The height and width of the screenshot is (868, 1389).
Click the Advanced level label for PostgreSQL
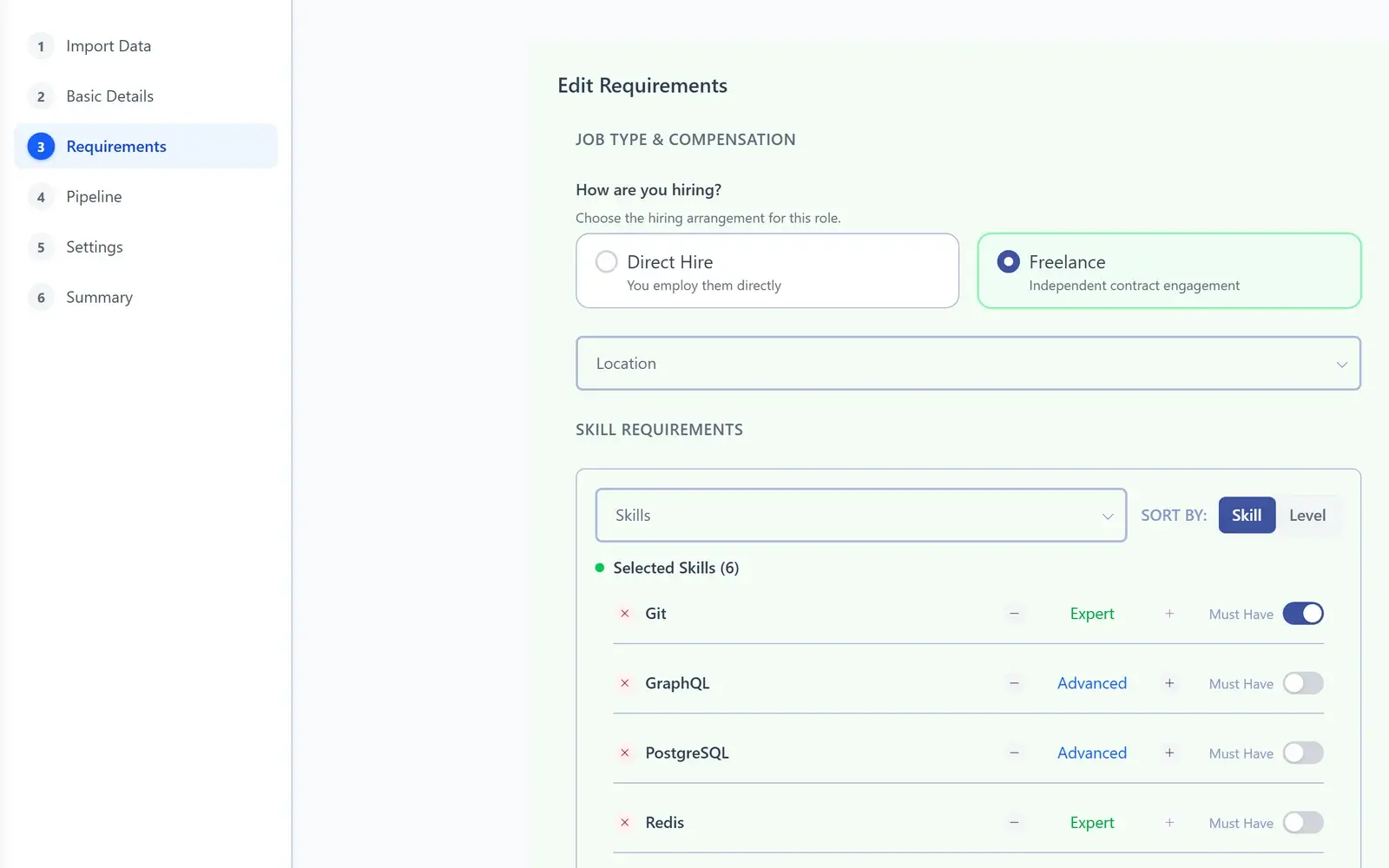[1092, 753]
